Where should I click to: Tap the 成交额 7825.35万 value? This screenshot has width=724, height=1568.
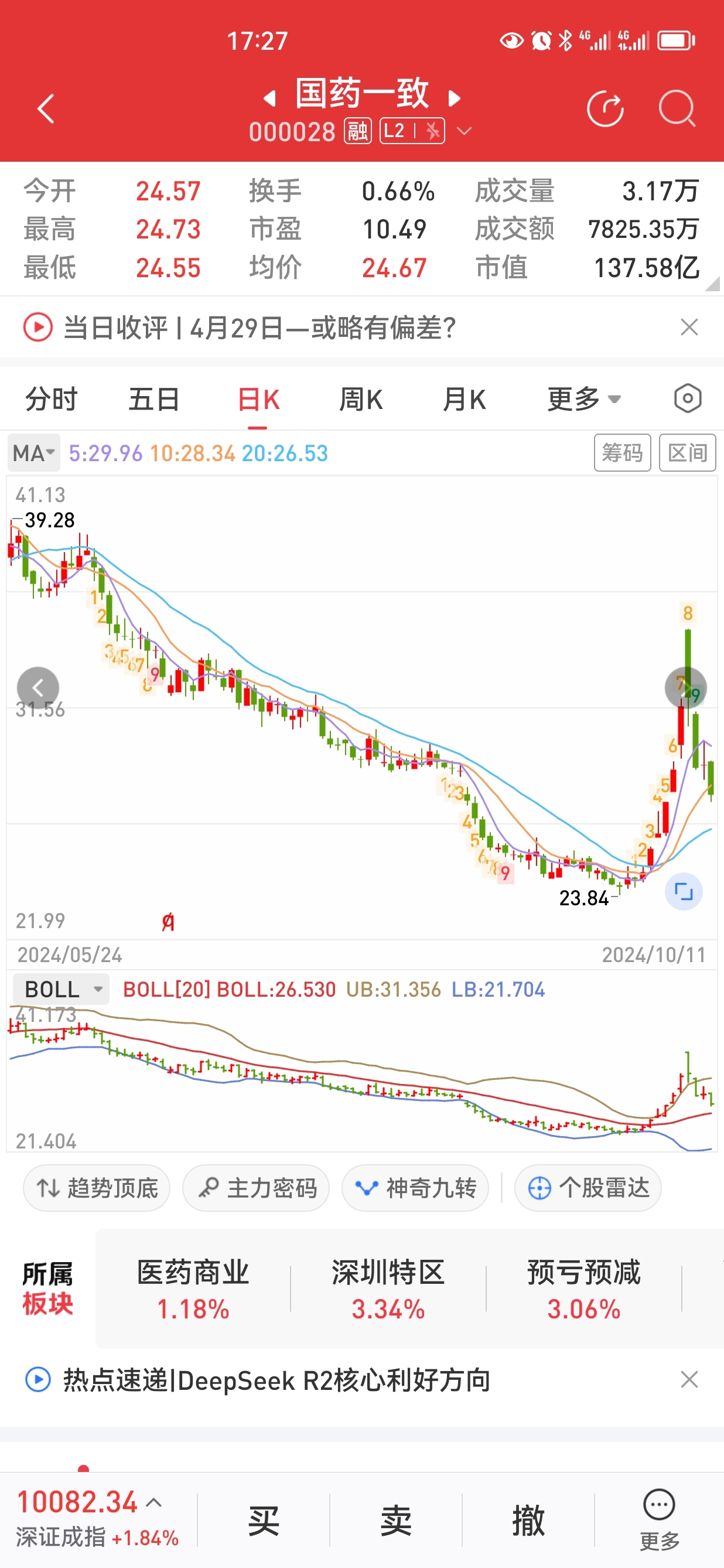643,230
